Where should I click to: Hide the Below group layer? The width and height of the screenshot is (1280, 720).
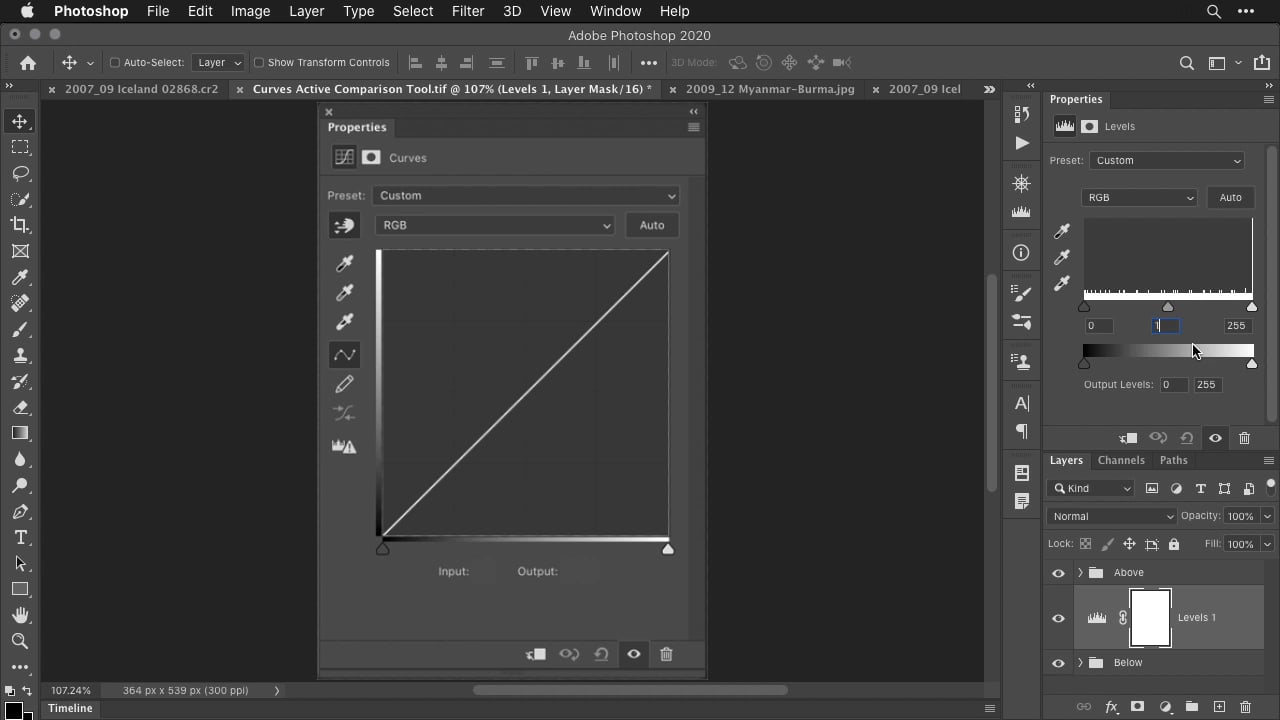coord(1058,663)
